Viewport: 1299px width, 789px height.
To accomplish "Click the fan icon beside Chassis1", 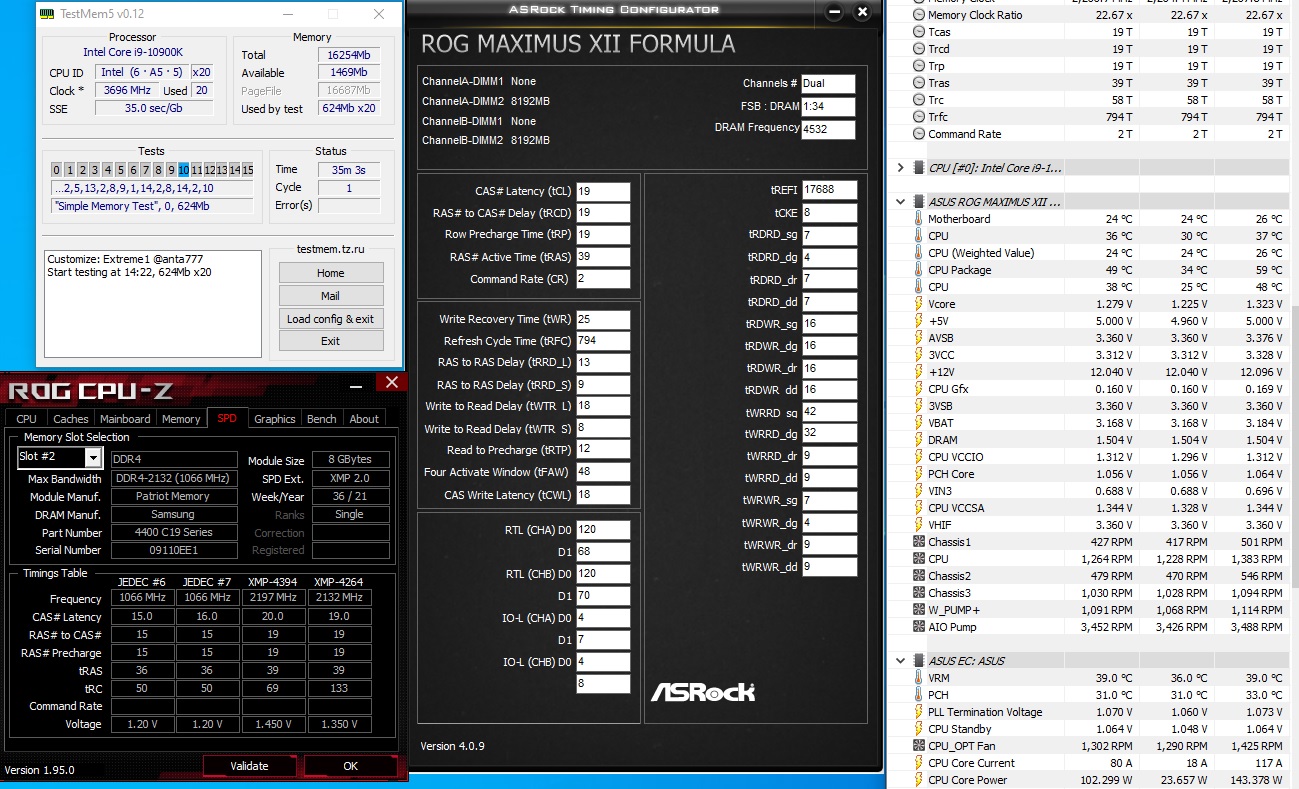I will (x=919, y=542).
